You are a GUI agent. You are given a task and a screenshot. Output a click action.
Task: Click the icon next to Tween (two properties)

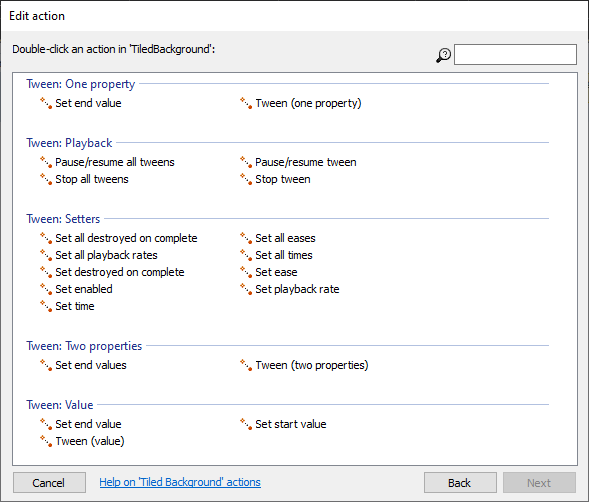pyautogui.click(x=246, y=365)
